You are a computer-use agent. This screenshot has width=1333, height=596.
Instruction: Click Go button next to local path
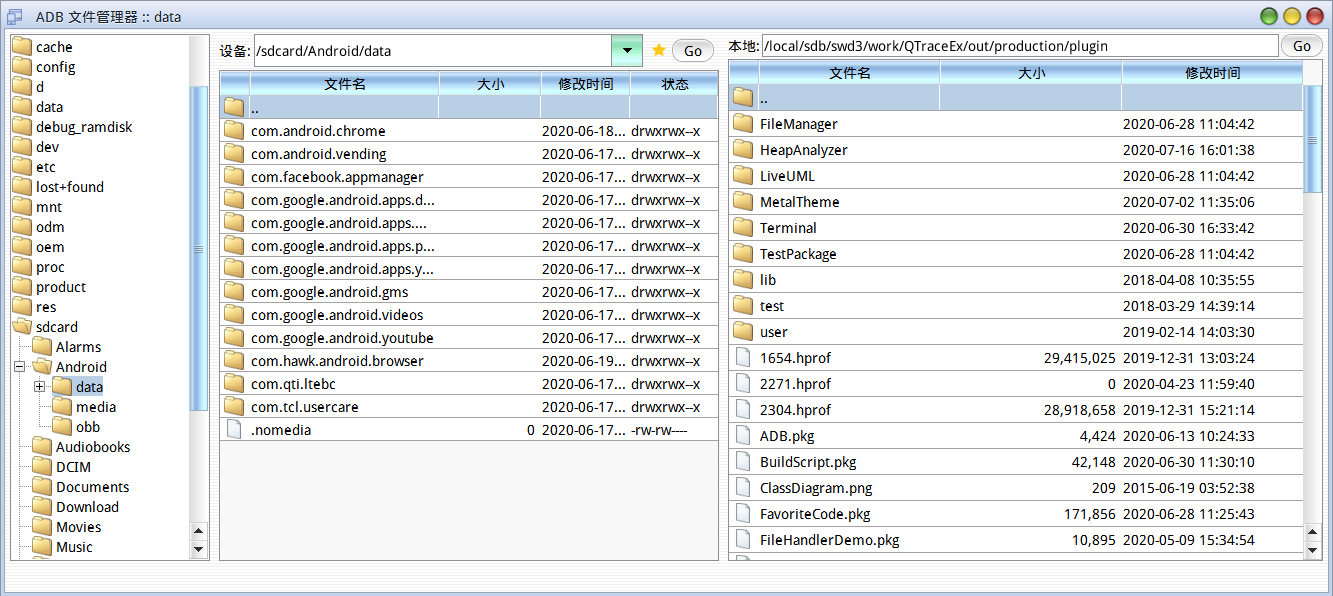pos(1302,46)
